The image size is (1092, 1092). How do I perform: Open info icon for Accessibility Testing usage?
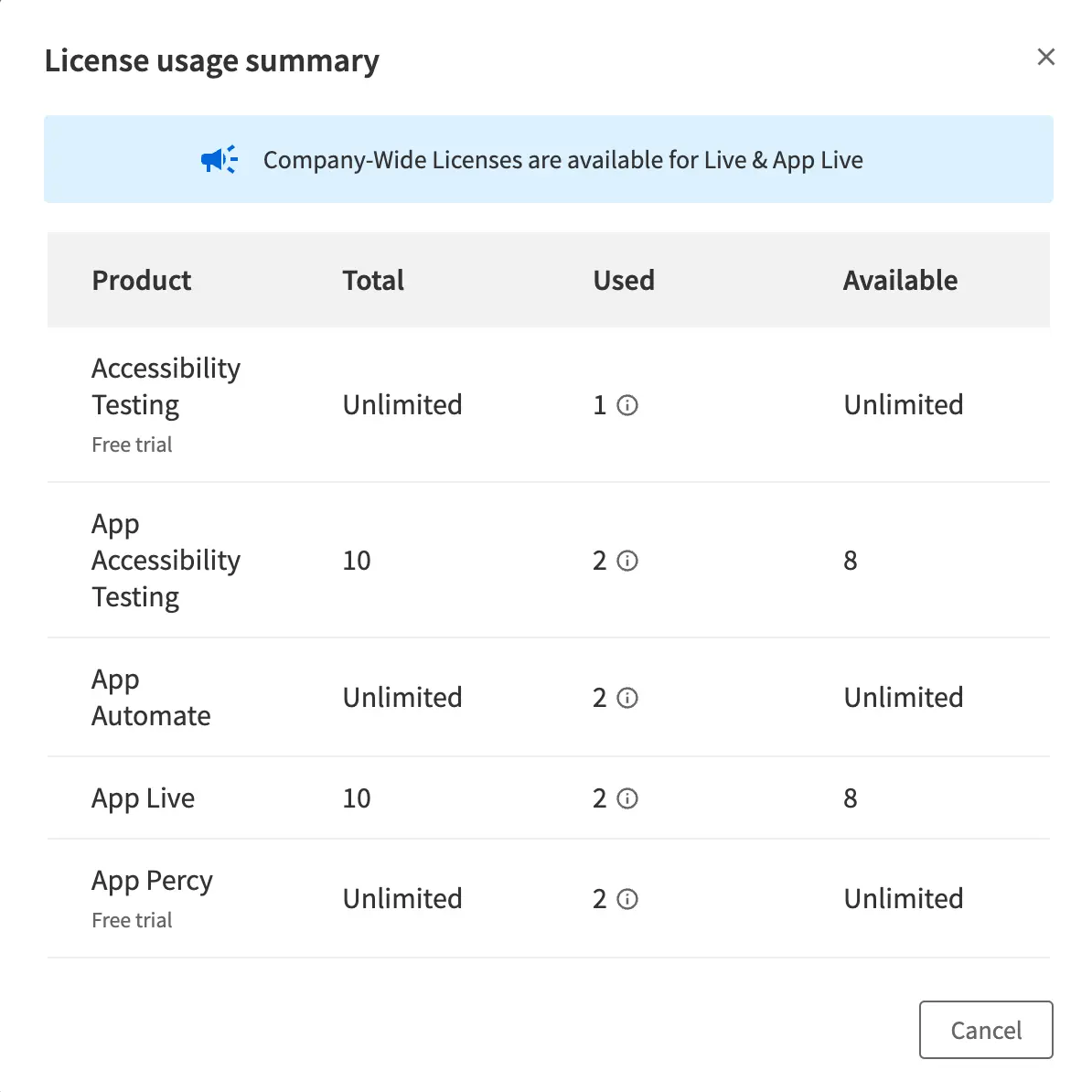(627, 405)
